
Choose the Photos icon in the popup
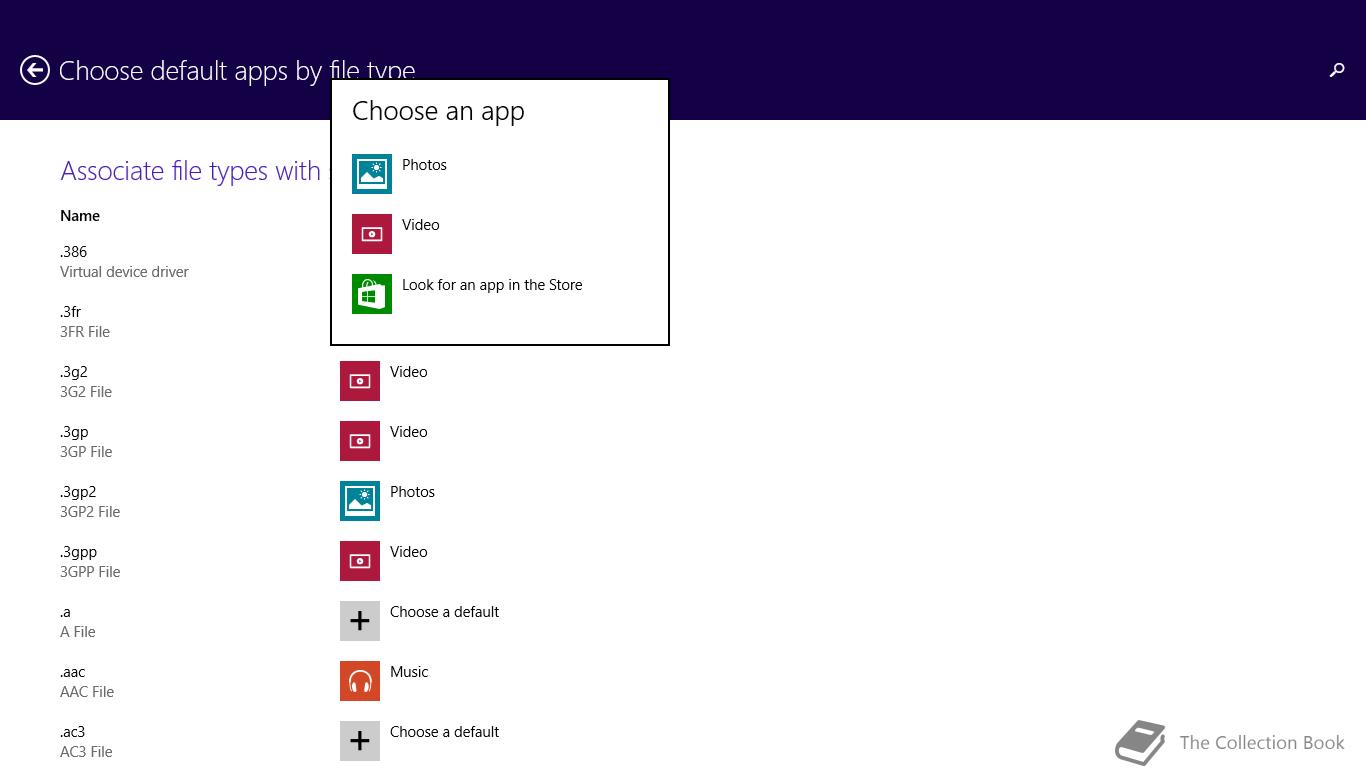tap(372, 174)
